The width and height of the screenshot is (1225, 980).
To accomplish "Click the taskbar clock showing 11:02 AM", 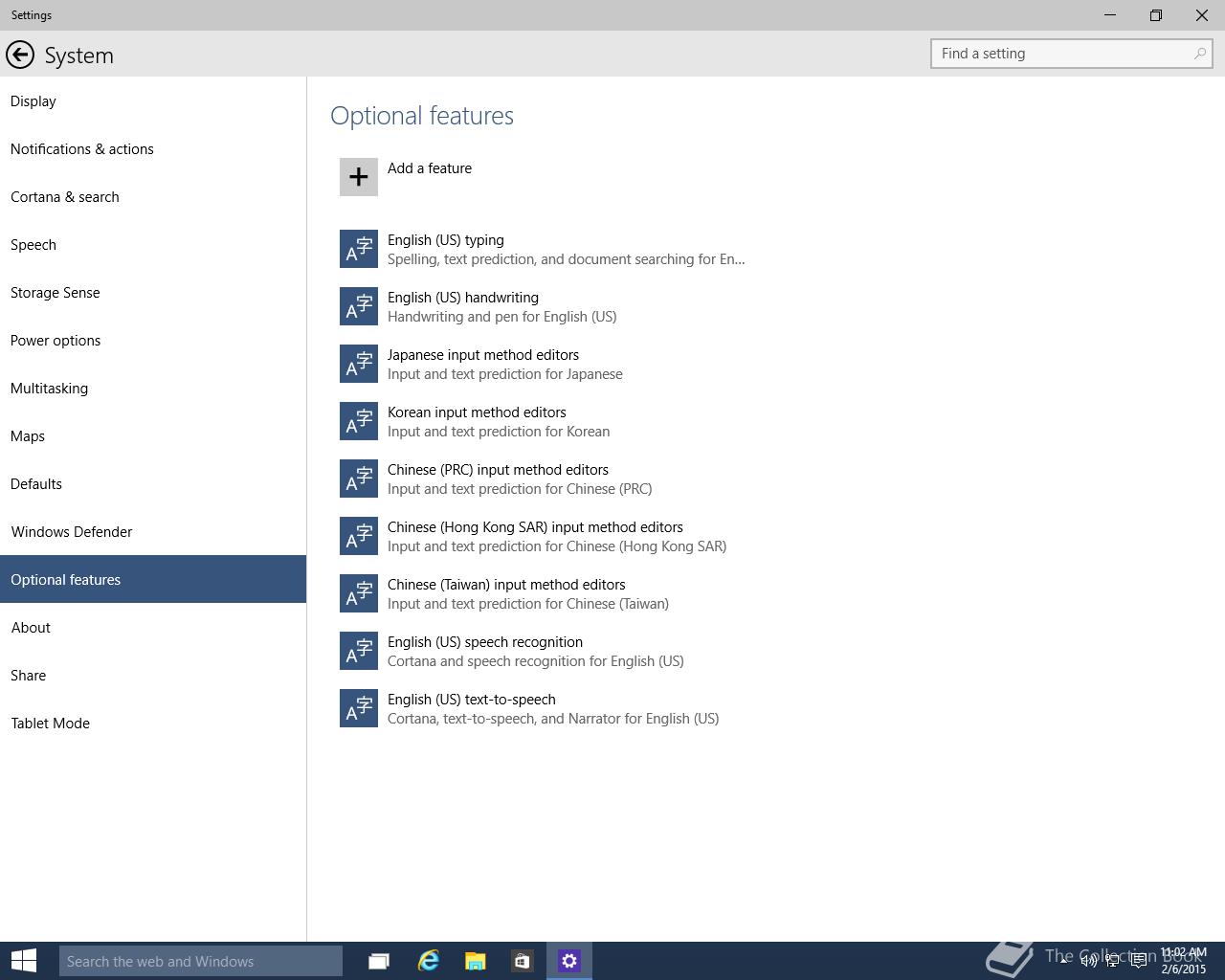I will [x=1184, y=961].
